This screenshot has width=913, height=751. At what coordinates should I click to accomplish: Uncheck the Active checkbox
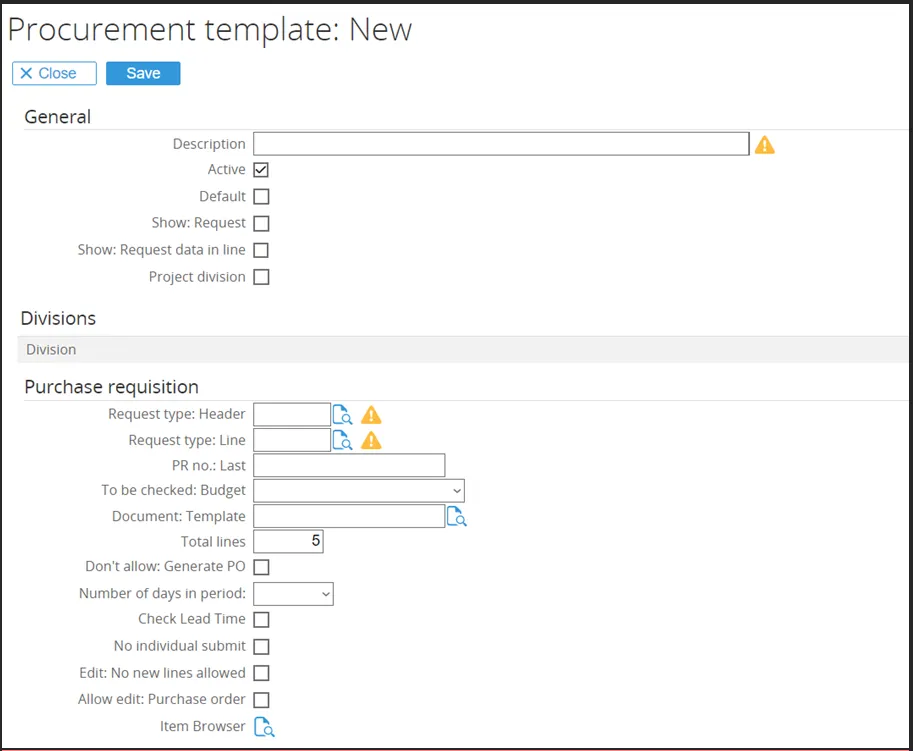[261, 170]
